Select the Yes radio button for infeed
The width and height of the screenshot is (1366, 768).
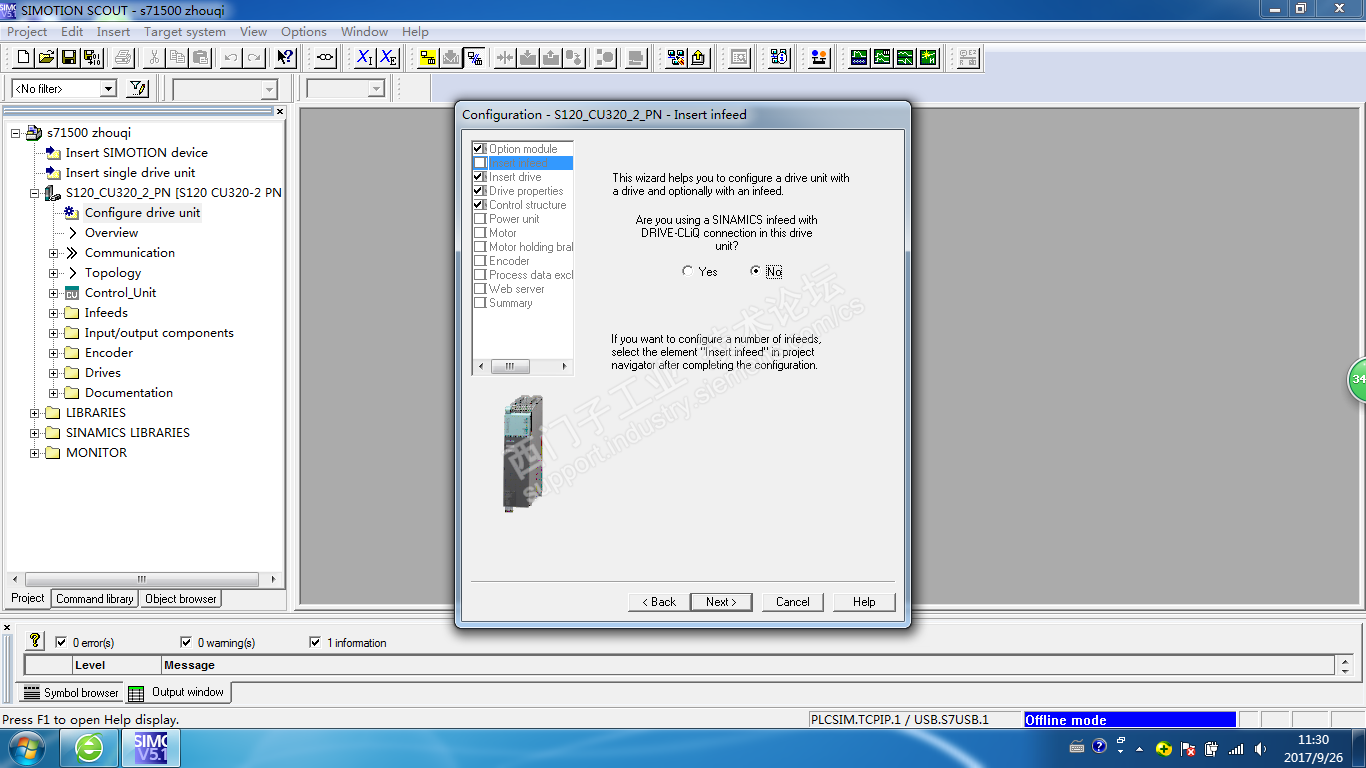coord(688,272)
